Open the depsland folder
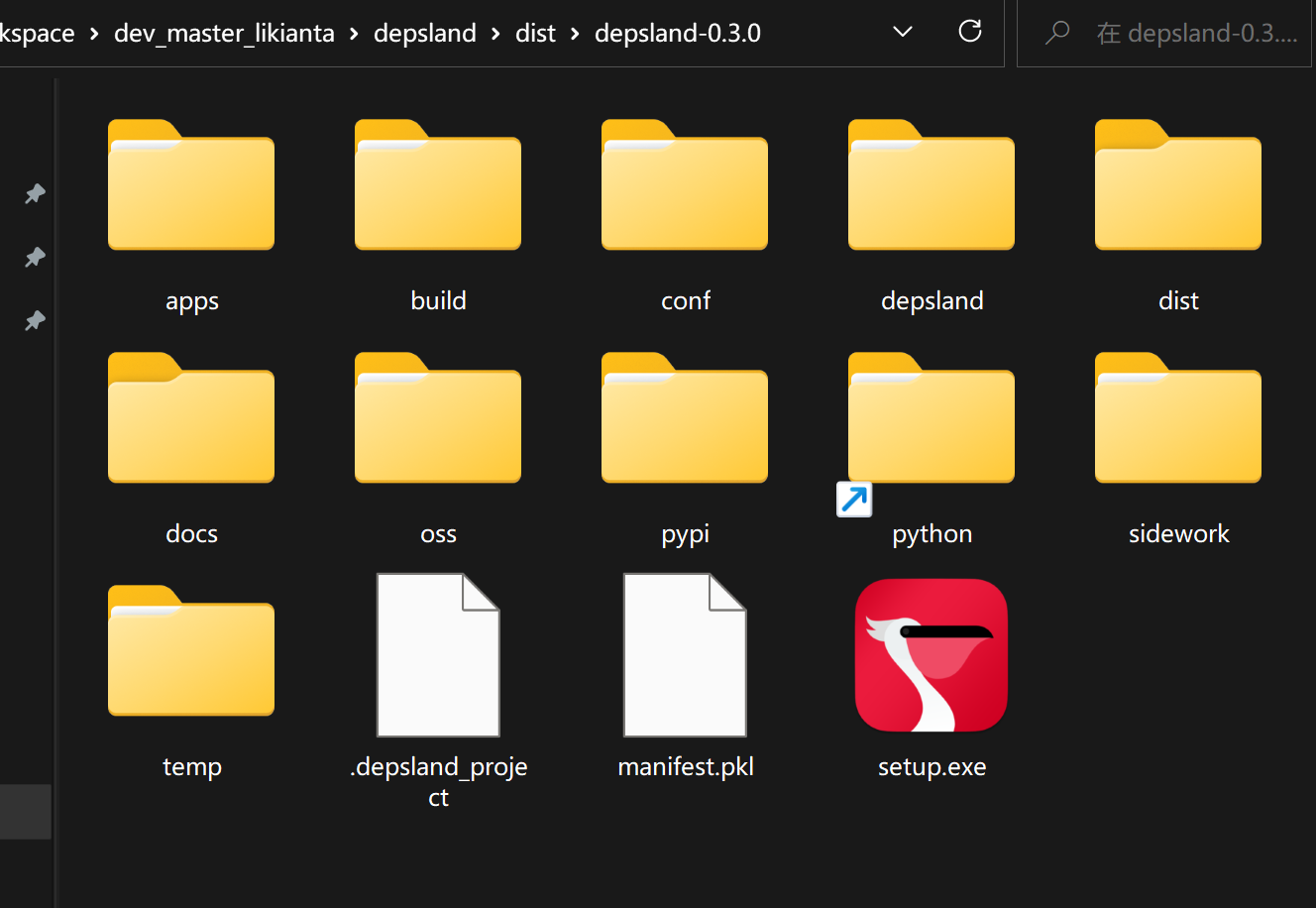The image size is (1316, 908). tap(932, 184)
